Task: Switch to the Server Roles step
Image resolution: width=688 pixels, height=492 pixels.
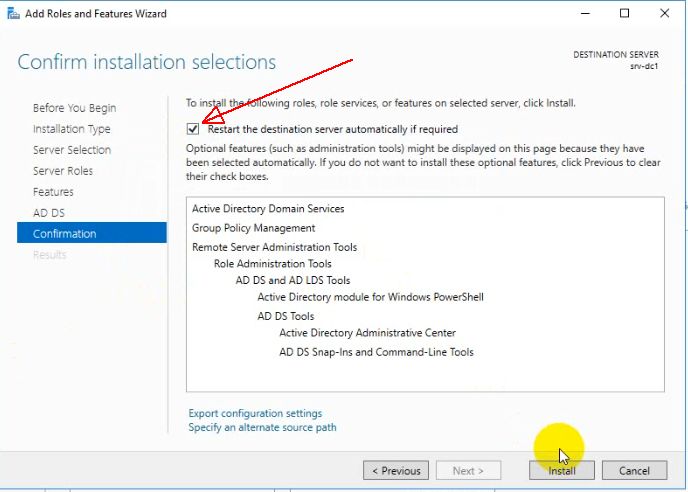Action: 63,171
